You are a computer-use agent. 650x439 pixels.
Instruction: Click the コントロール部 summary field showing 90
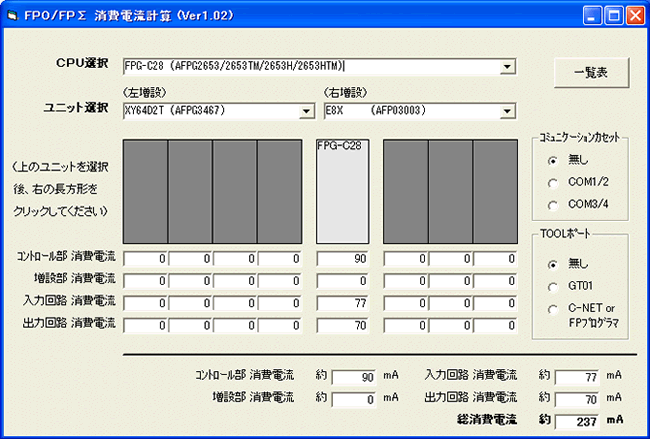pos(354,377)
